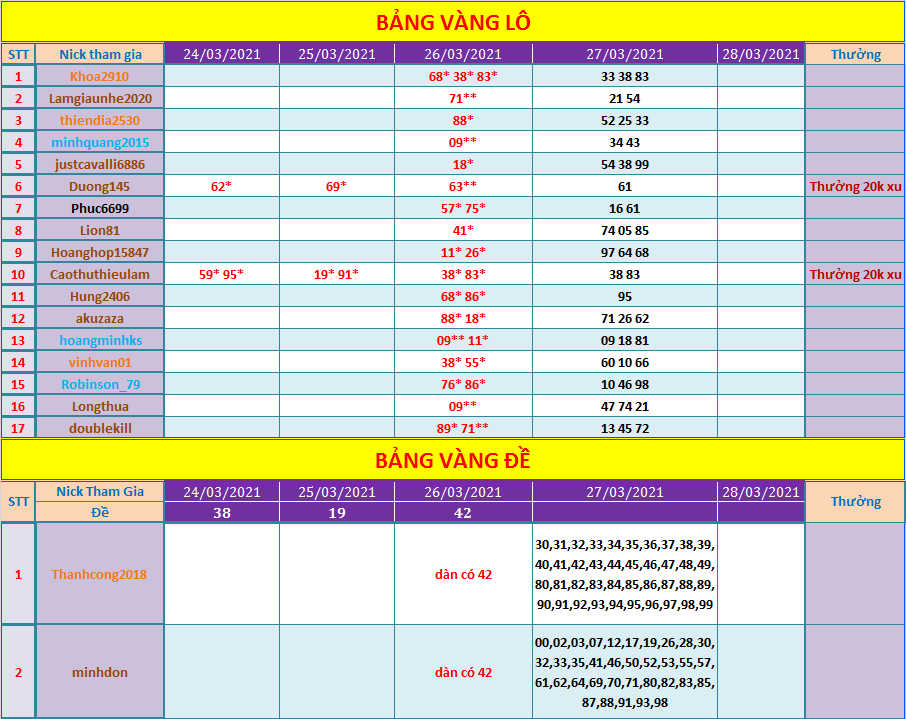906x719 pixels.
Task: Click Đề result '42' under 26/03/2021
Action: click(463, 513)
